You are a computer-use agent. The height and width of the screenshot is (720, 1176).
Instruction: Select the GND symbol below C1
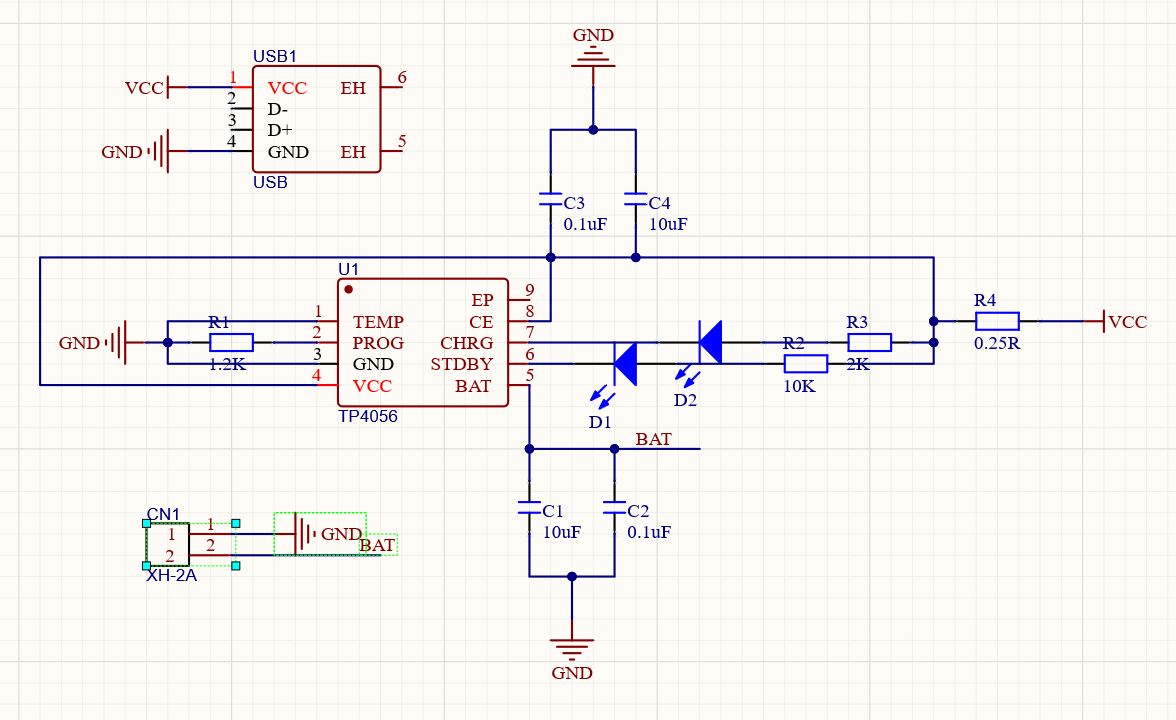coord(573,645)
